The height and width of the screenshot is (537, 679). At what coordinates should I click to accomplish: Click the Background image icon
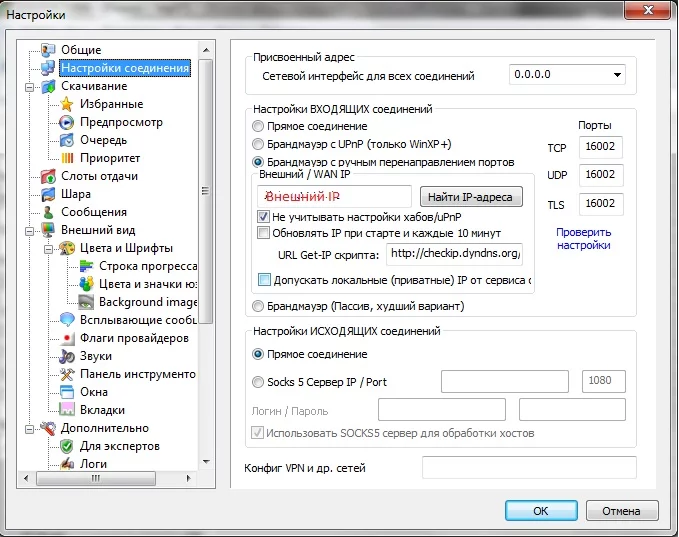tap(86, 302)
